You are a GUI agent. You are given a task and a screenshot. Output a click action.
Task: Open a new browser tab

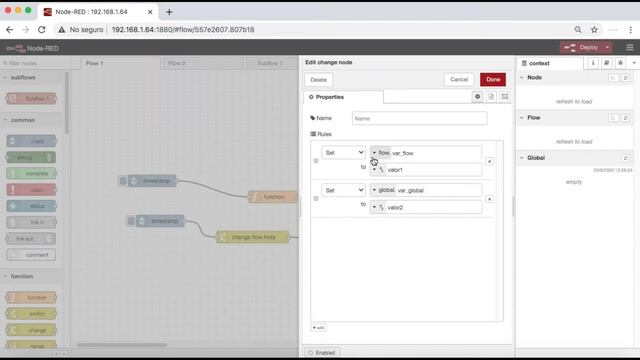[x=169, y=12]
